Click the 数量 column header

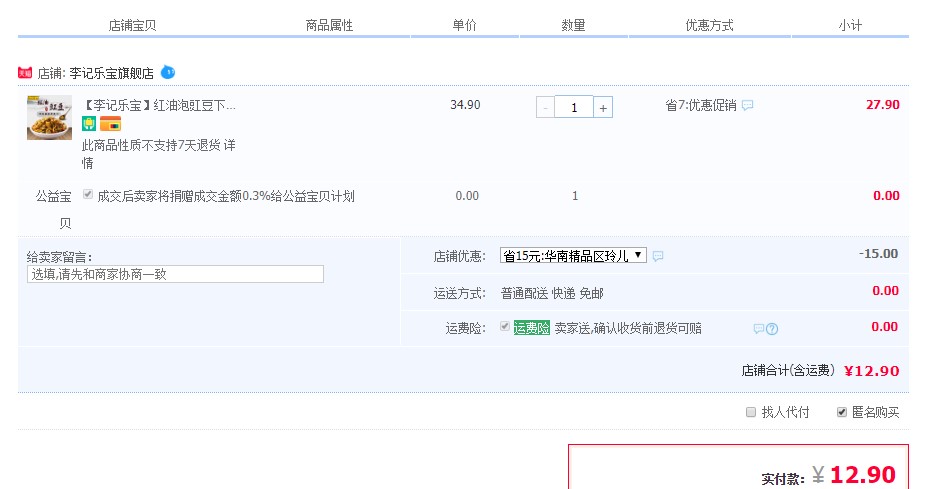tap(574, 26)
